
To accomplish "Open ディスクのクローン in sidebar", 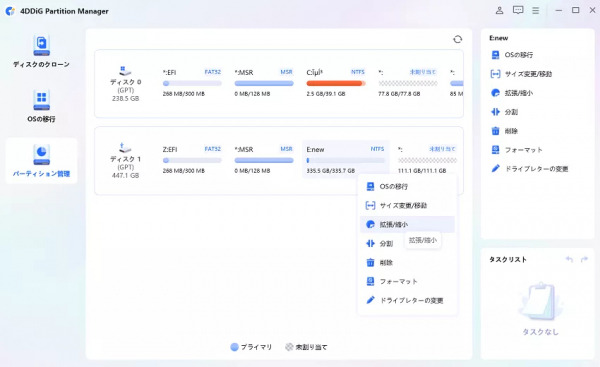I will [x=41, y=51].
